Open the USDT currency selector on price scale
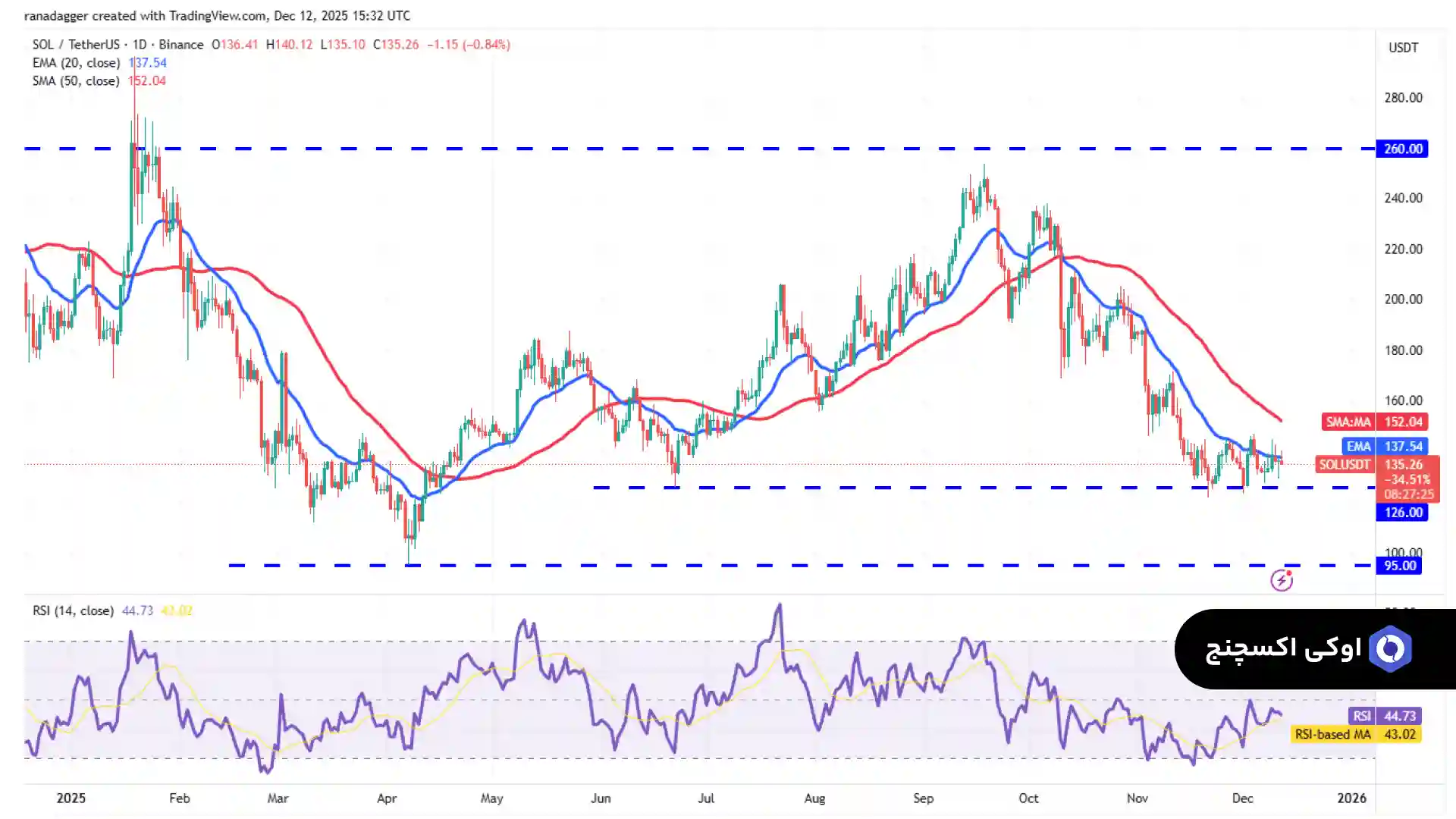1456x819 pixels. (1403, 48)
